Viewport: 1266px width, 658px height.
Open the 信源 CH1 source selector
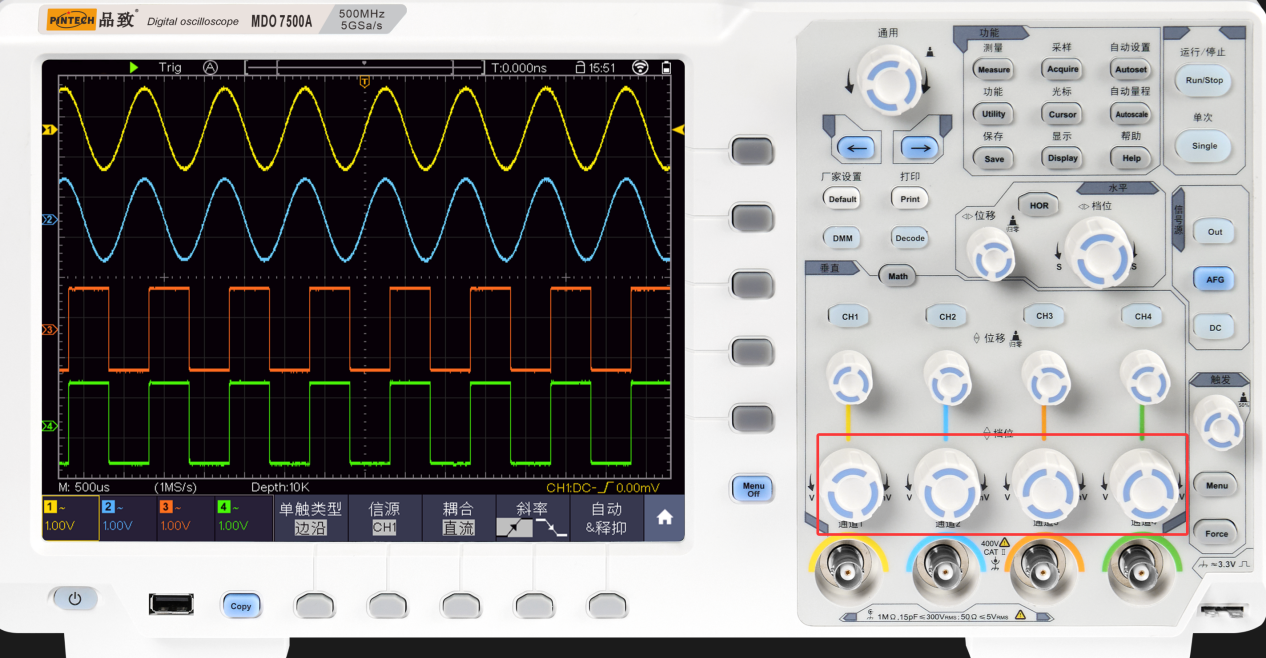(x=384, y=518)
